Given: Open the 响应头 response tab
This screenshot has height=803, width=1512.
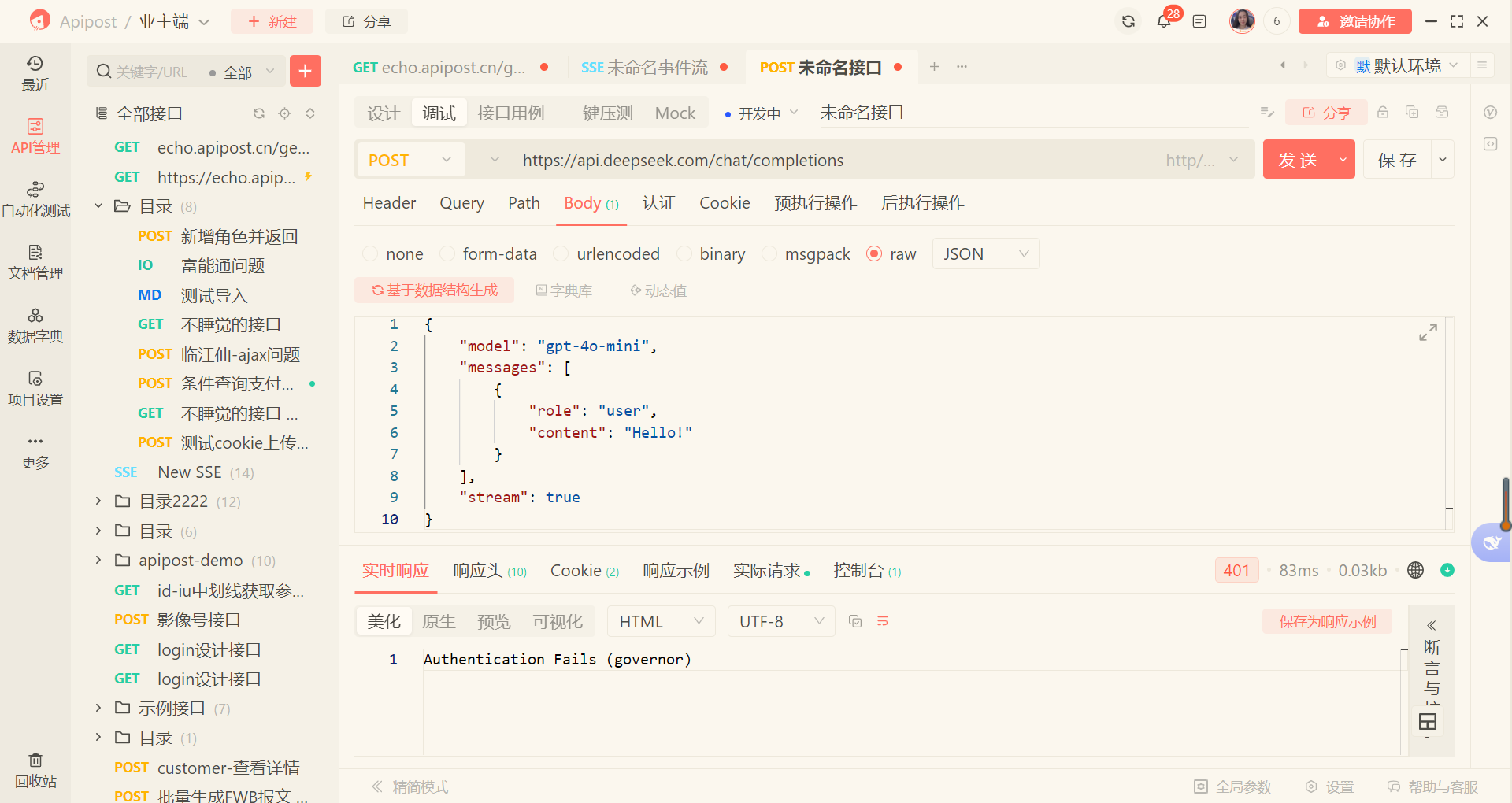Looking at the screenshot, I should click(490, 571).
